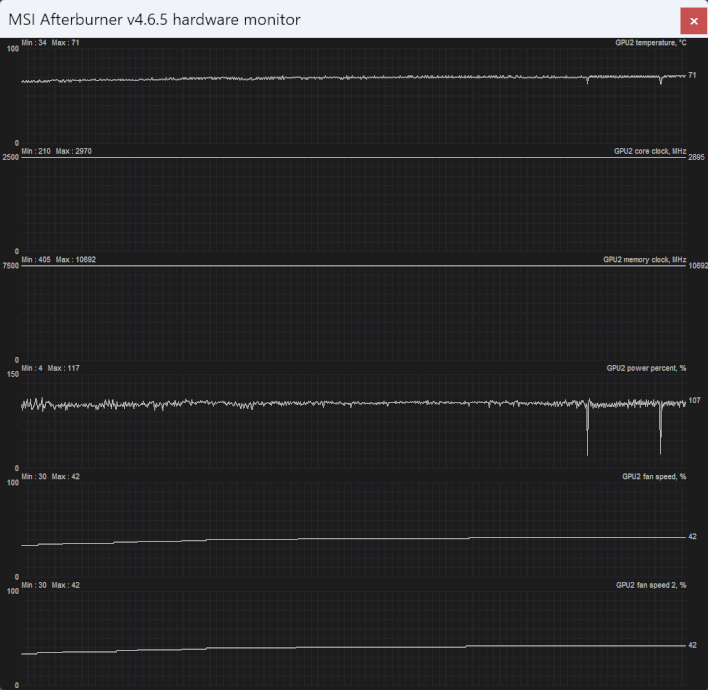The width and height of the screenshot is (708, 690).
Task: Click the MSI Afterburner hardware monitor title
Action: coord(154,20)
